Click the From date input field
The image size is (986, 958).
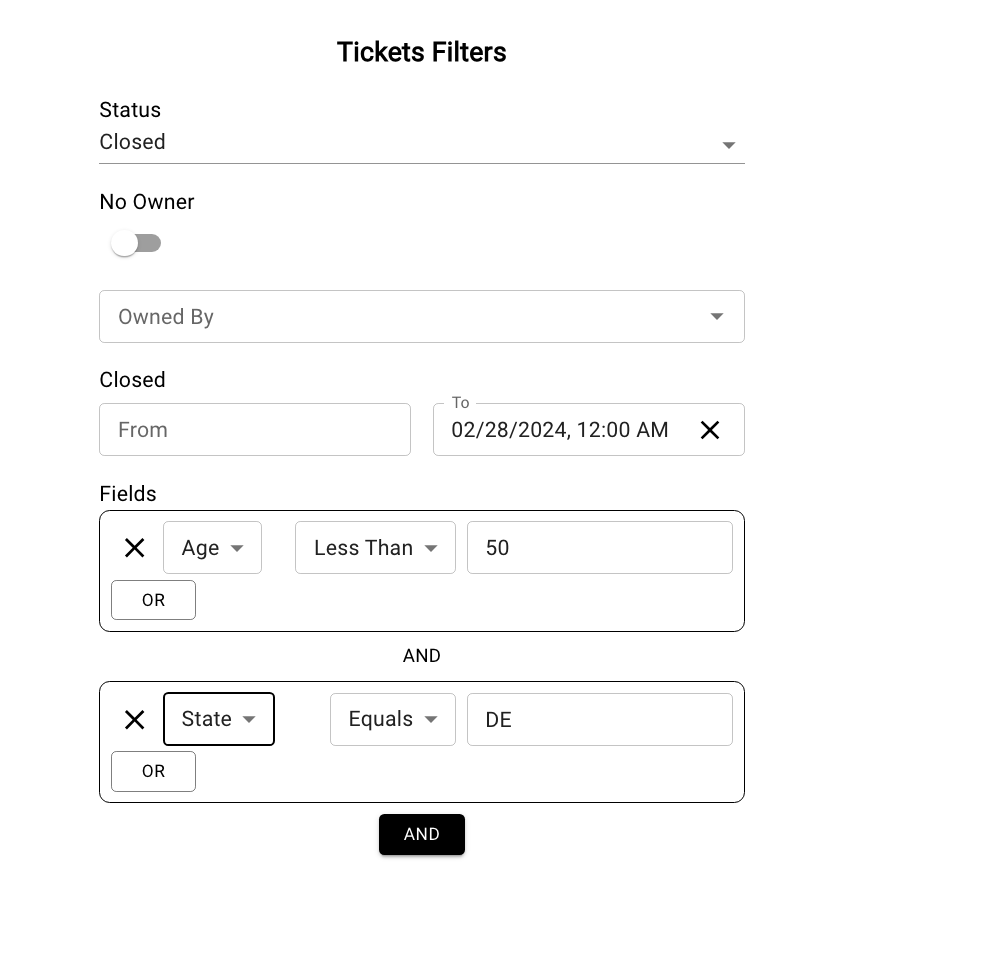click(x=255, y=429)
